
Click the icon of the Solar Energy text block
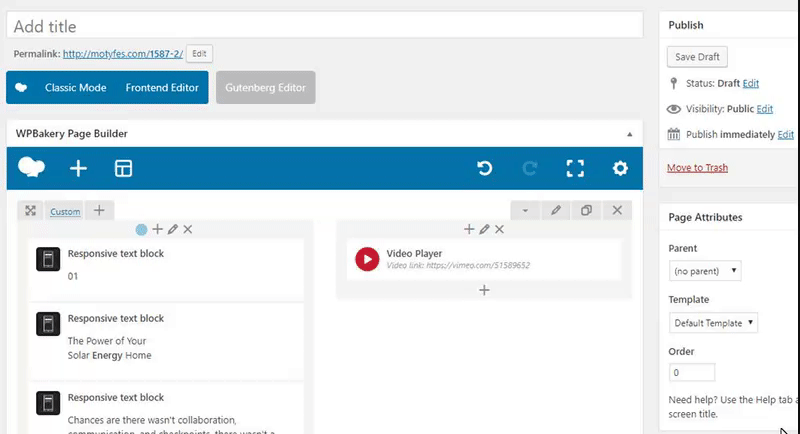pos(48,324)
